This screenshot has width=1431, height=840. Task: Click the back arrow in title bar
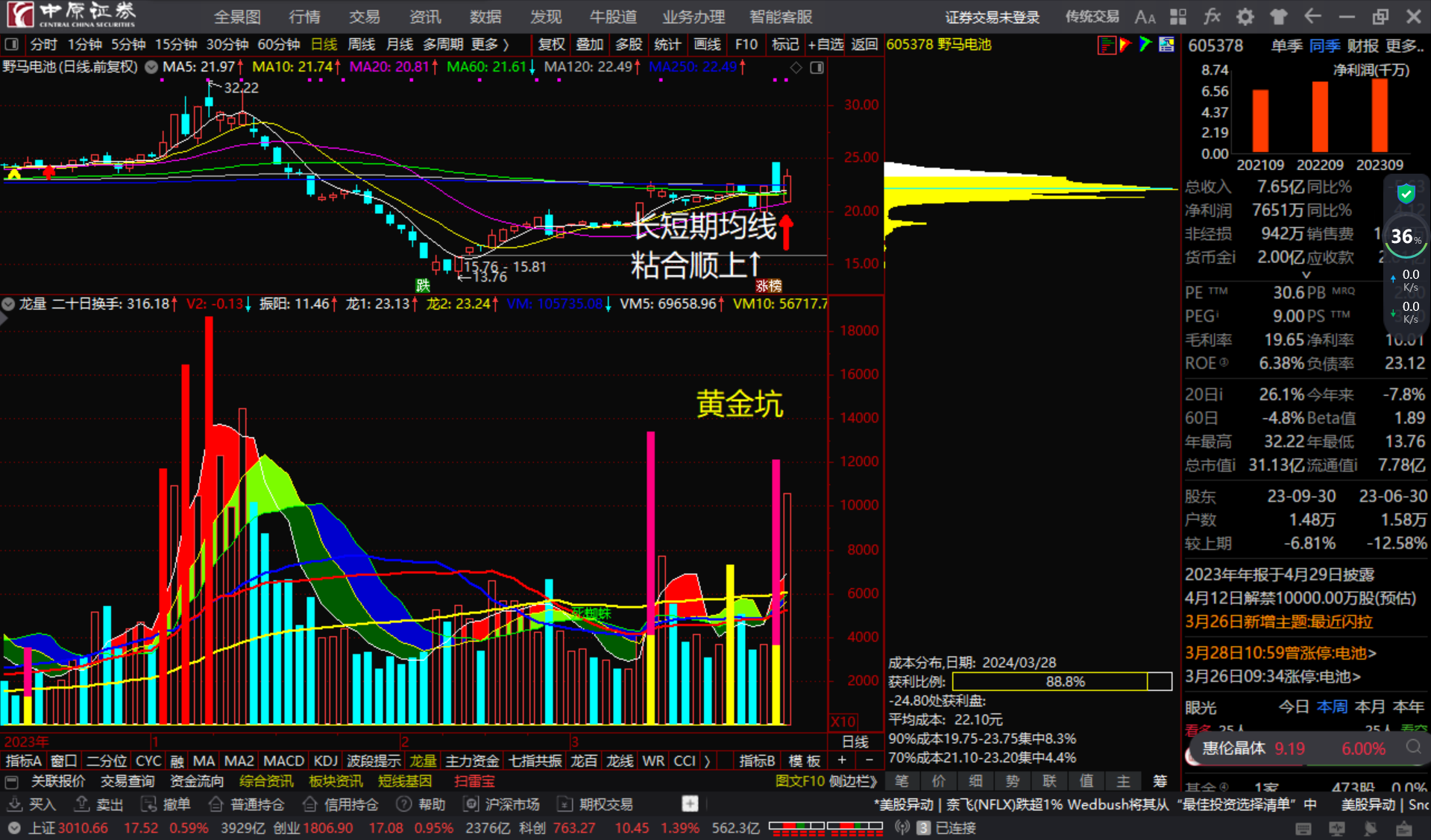(1312, 16)
